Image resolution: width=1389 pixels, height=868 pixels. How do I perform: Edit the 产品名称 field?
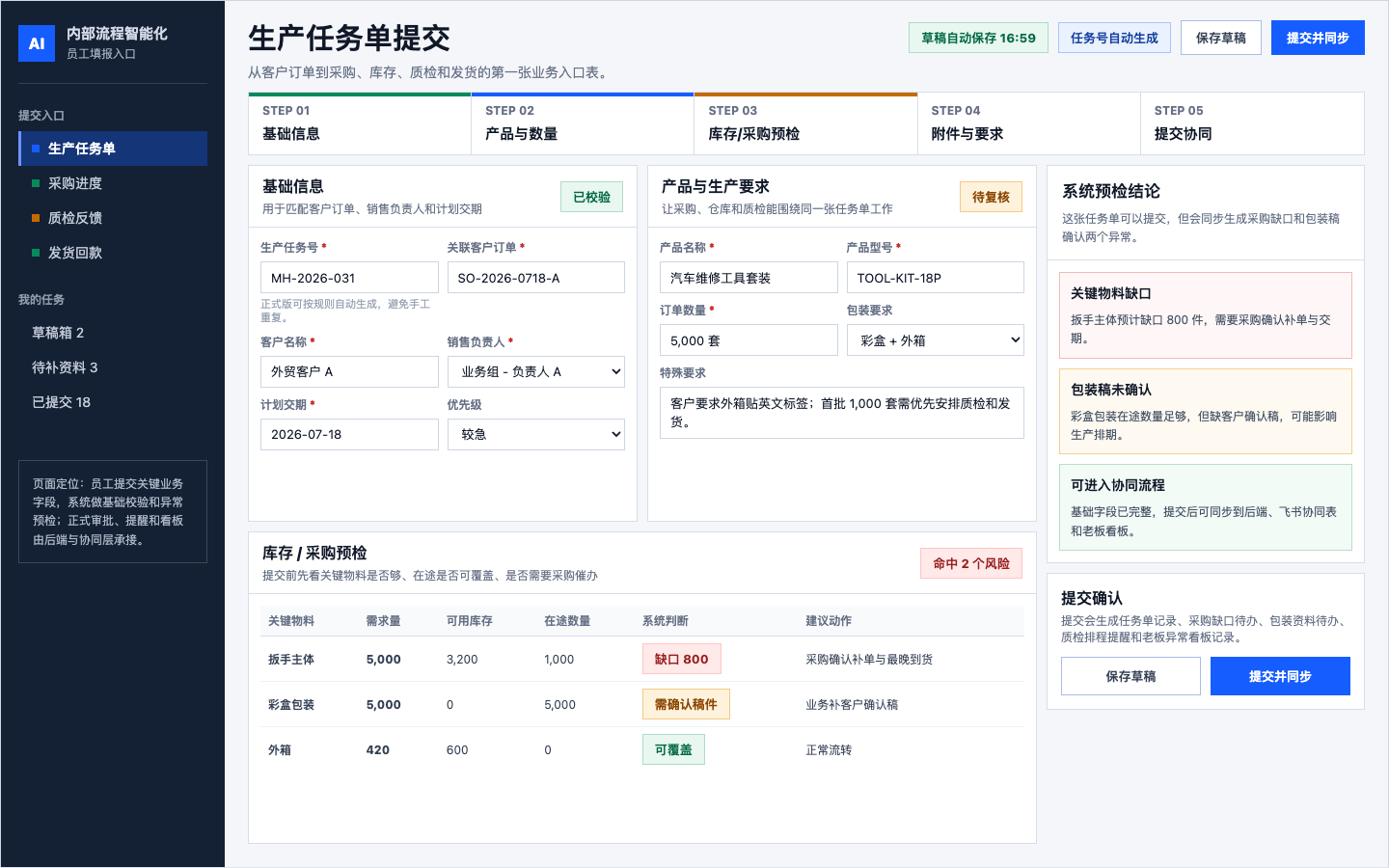pos(749,278)
